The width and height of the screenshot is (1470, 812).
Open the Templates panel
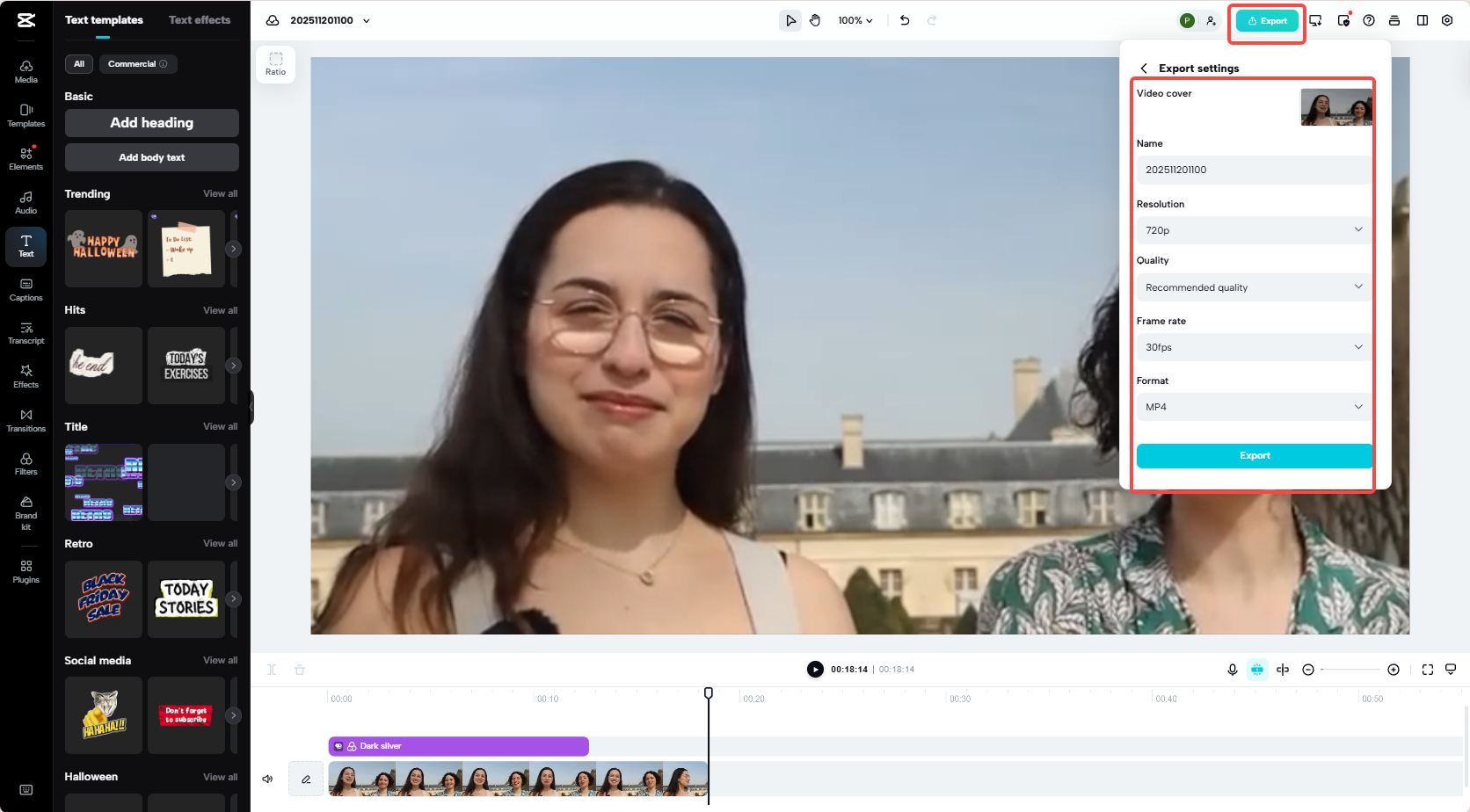25,113
